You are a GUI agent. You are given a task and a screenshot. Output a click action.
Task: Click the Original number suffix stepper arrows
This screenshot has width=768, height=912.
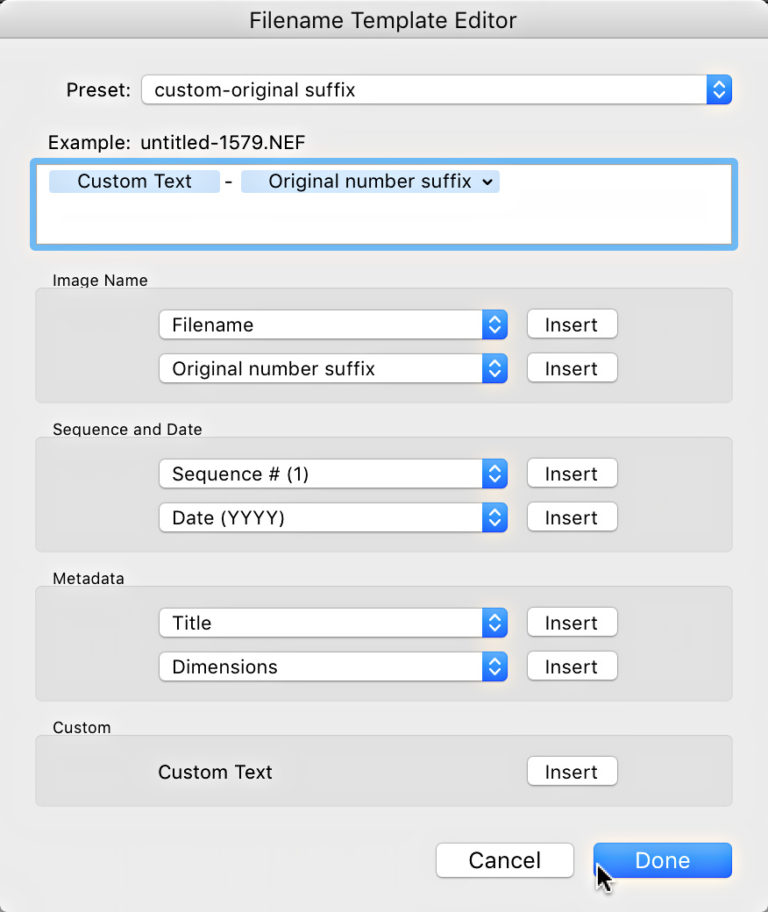(495, 368)
